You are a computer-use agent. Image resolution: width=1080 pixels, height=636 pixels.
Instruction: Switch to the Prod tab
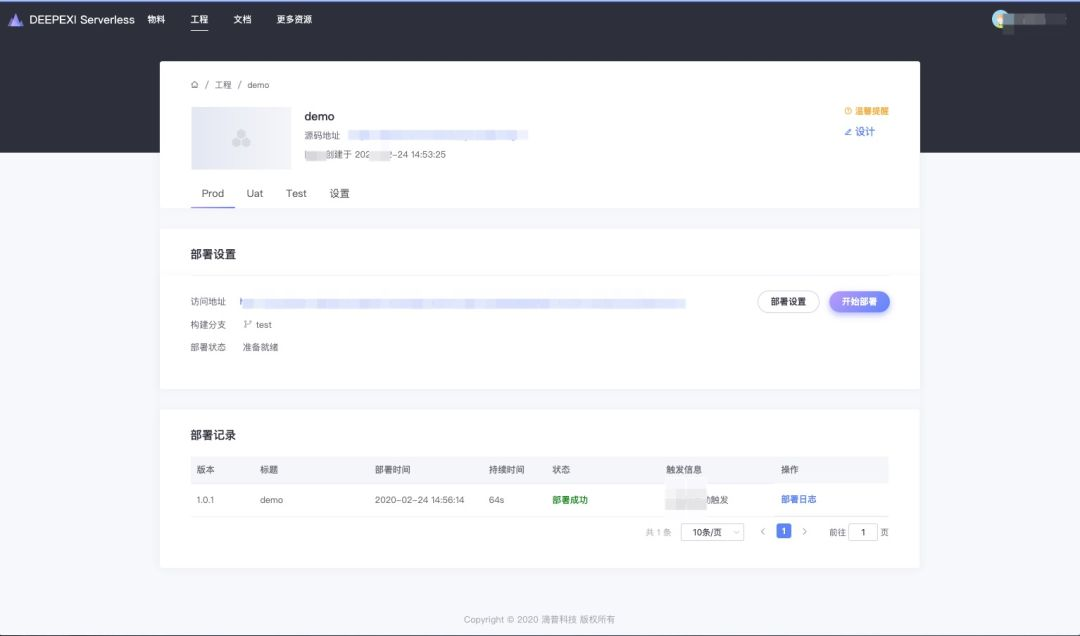[213, 194]
